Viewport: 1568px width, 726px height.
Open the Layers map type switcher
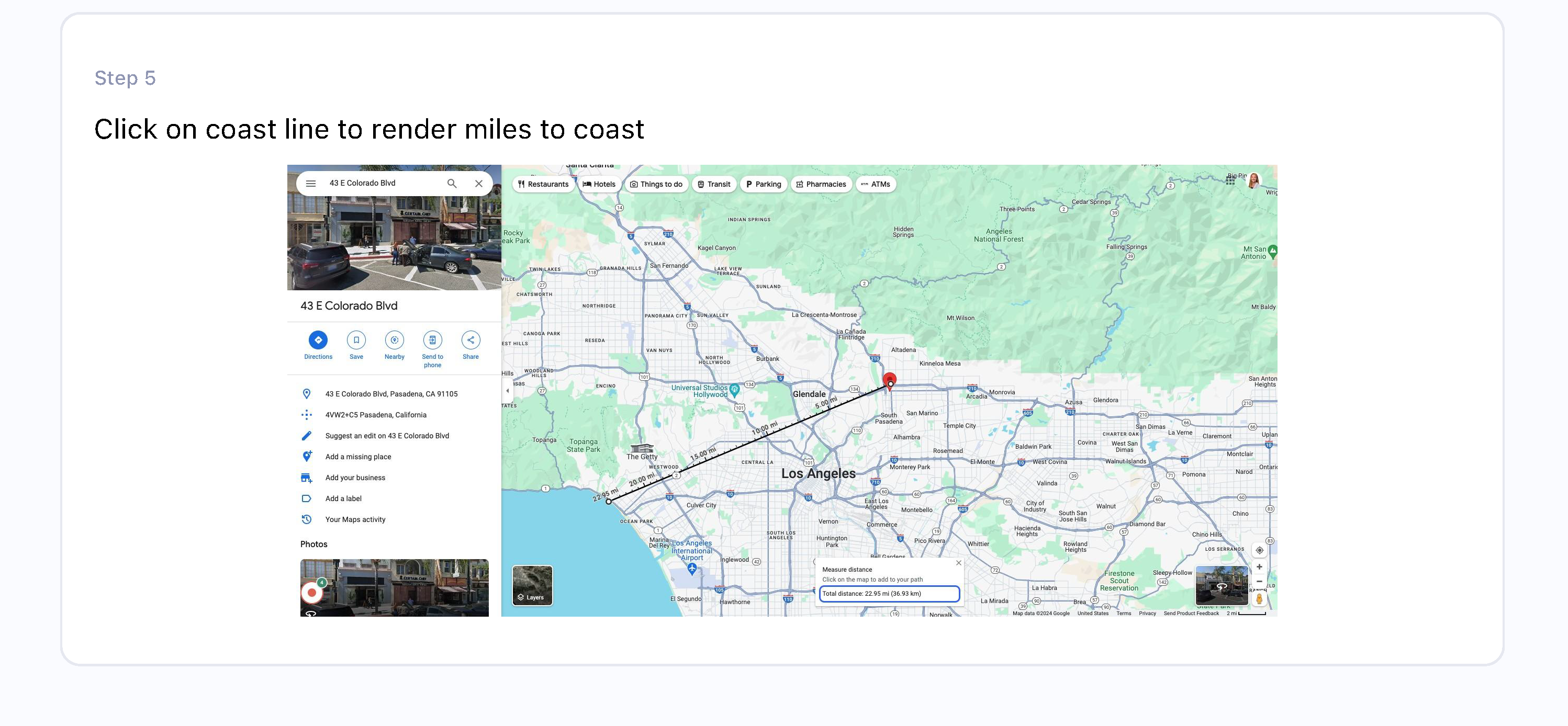click(533, 585)
